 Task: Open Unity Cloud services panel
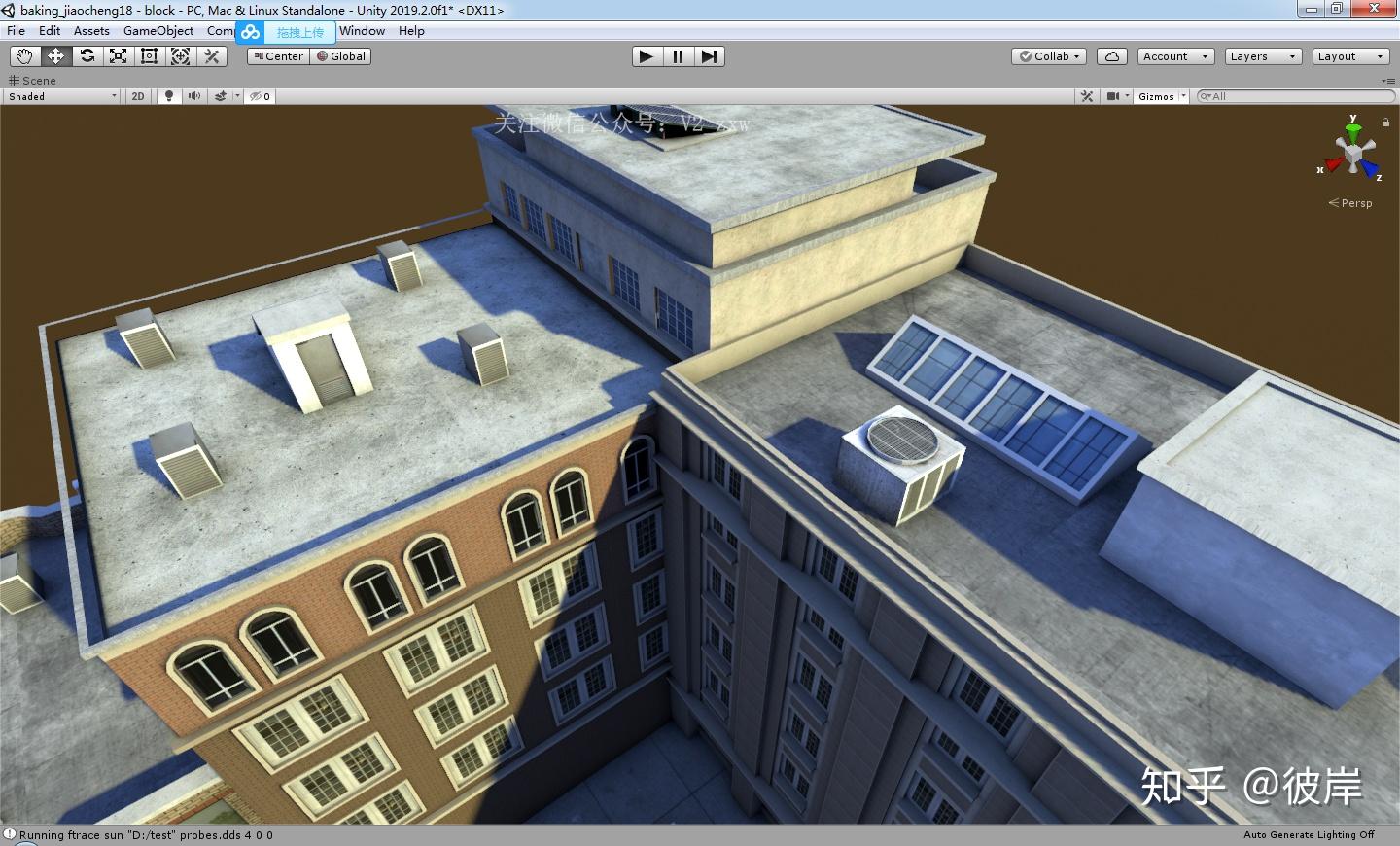tap(1111, 56)
